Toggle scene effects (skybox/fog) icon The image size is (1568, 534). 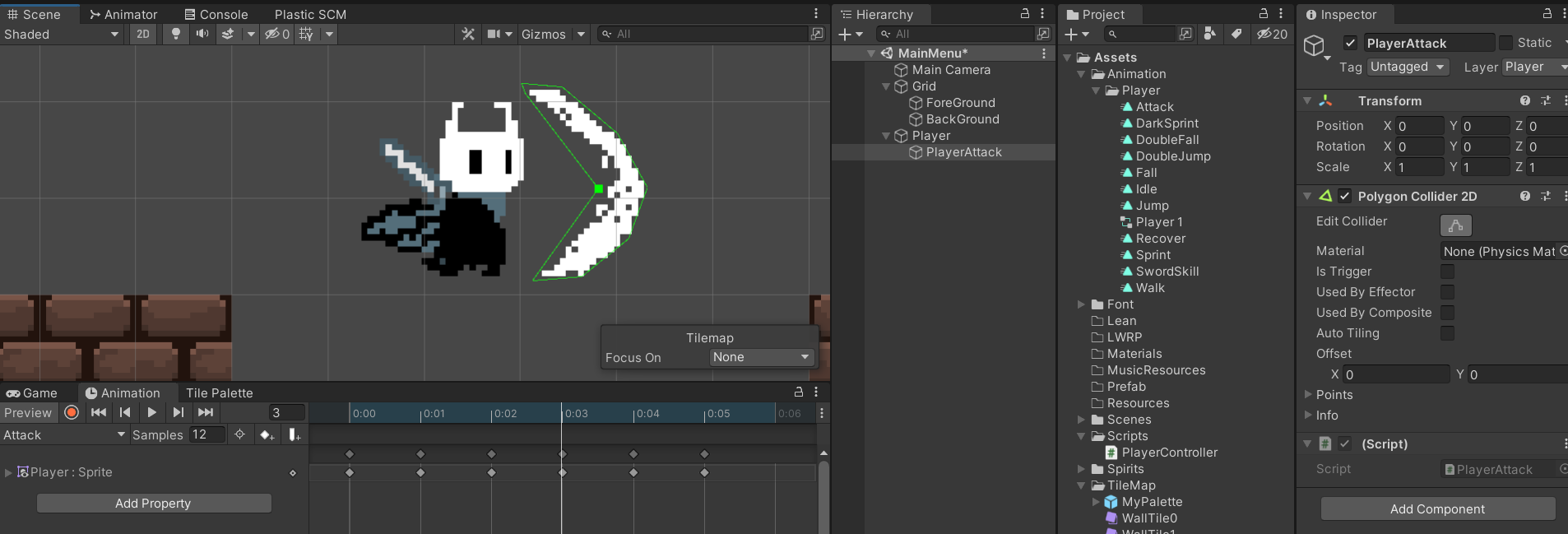click(x=229, y=34)
